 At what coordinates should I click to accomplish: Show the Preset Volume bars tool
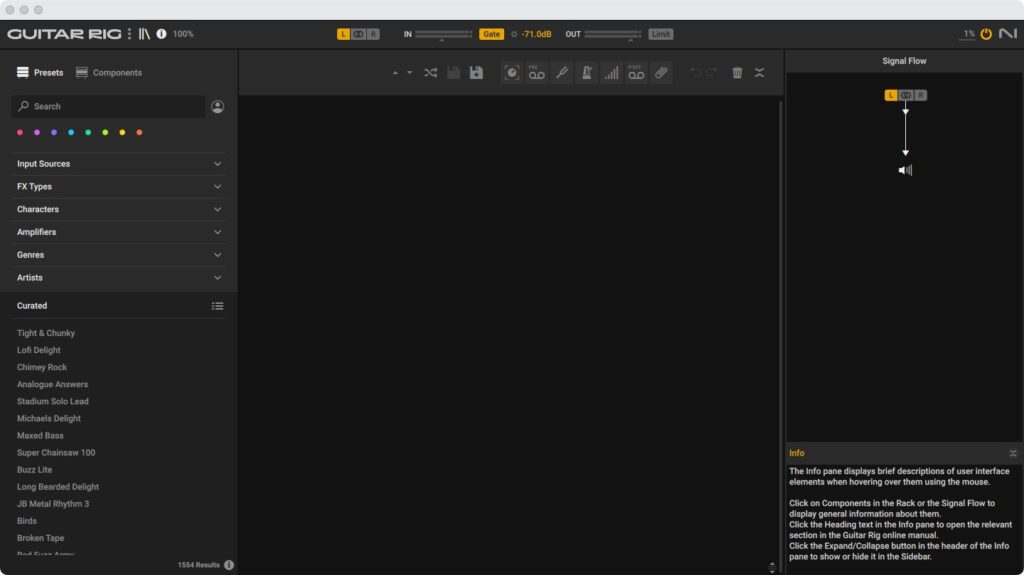pos(611,73)
